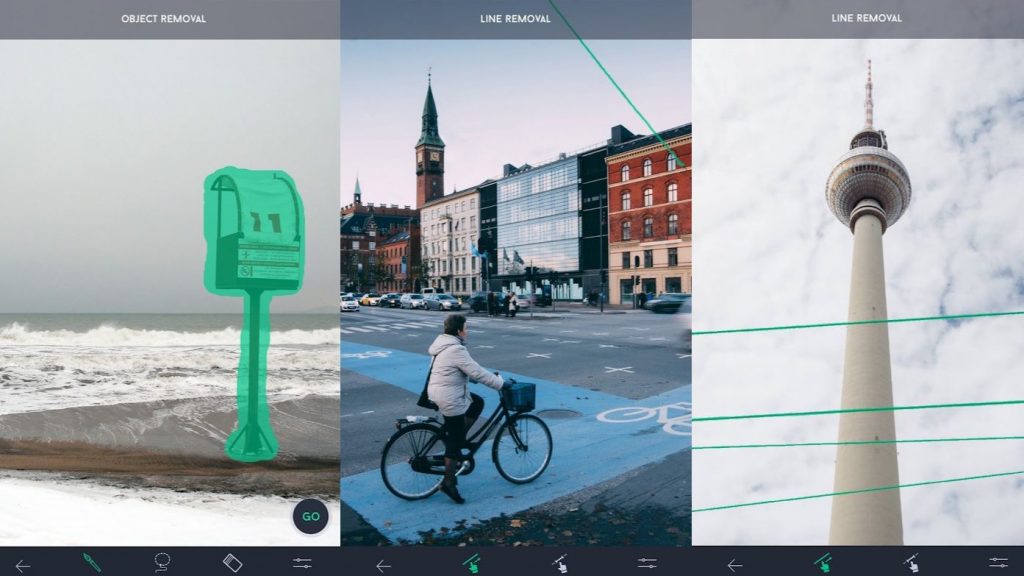Screen dimensions: 1024x576
Task: Select the green line remover tool in the middle panel
Action: click(472, 563)
